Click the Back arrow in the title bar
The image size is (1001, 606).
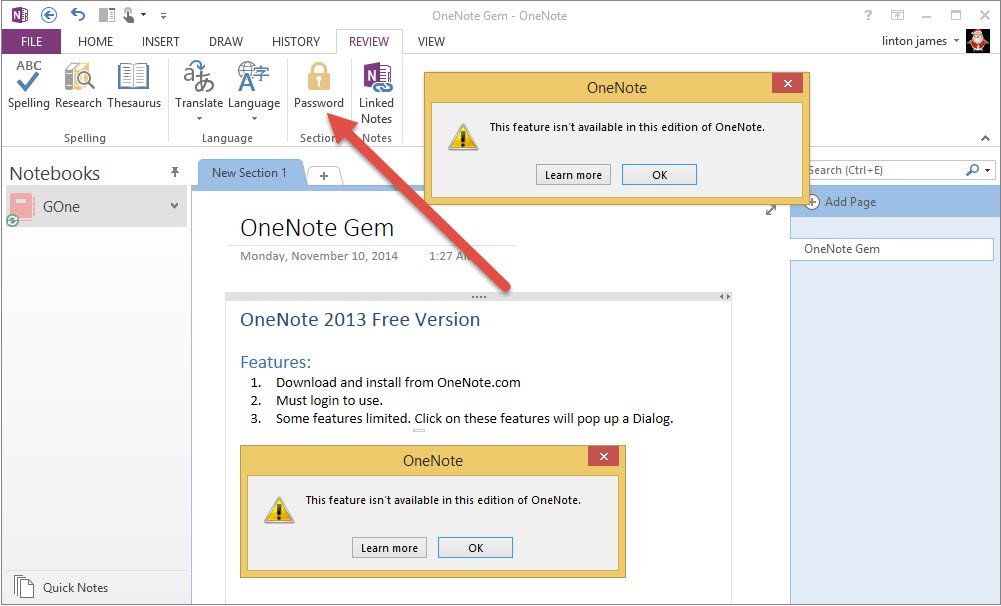49,15
